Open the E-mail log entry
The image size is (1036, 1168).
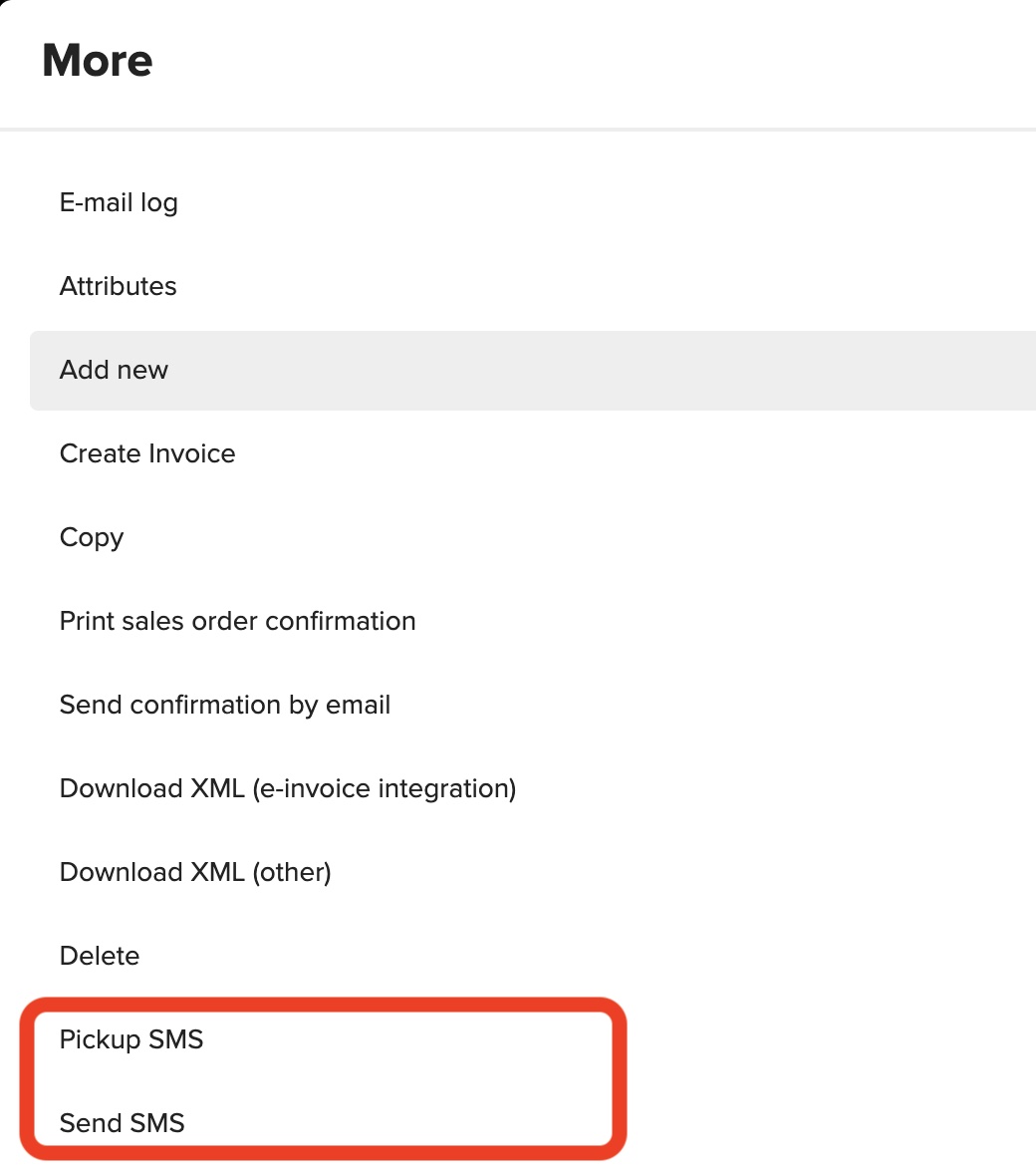[119, 202]
